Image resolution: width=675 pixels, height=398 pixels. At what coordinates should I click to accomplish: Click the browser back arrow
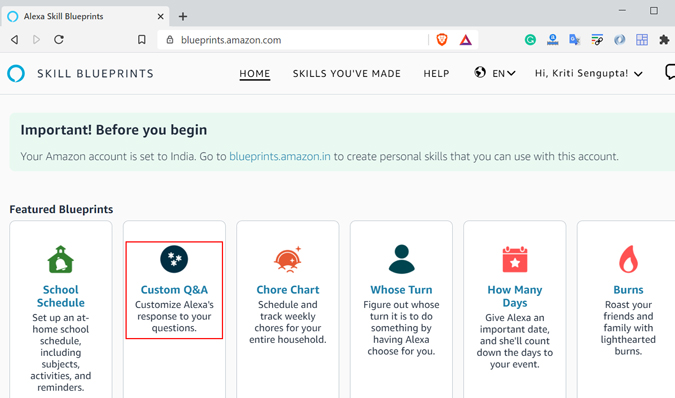click(15, 40)
